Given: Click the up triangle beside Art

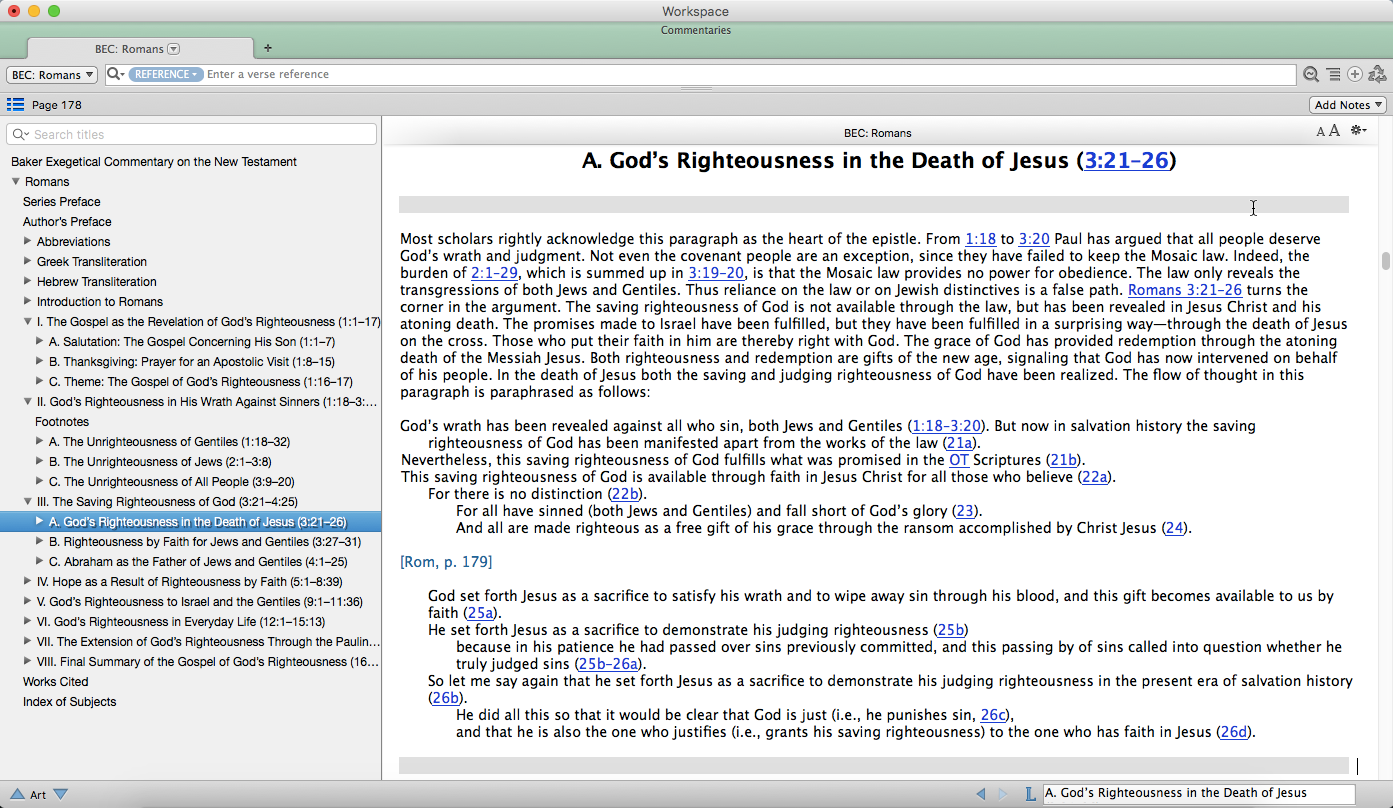Looking at the screenshot, I should (17, 795).
